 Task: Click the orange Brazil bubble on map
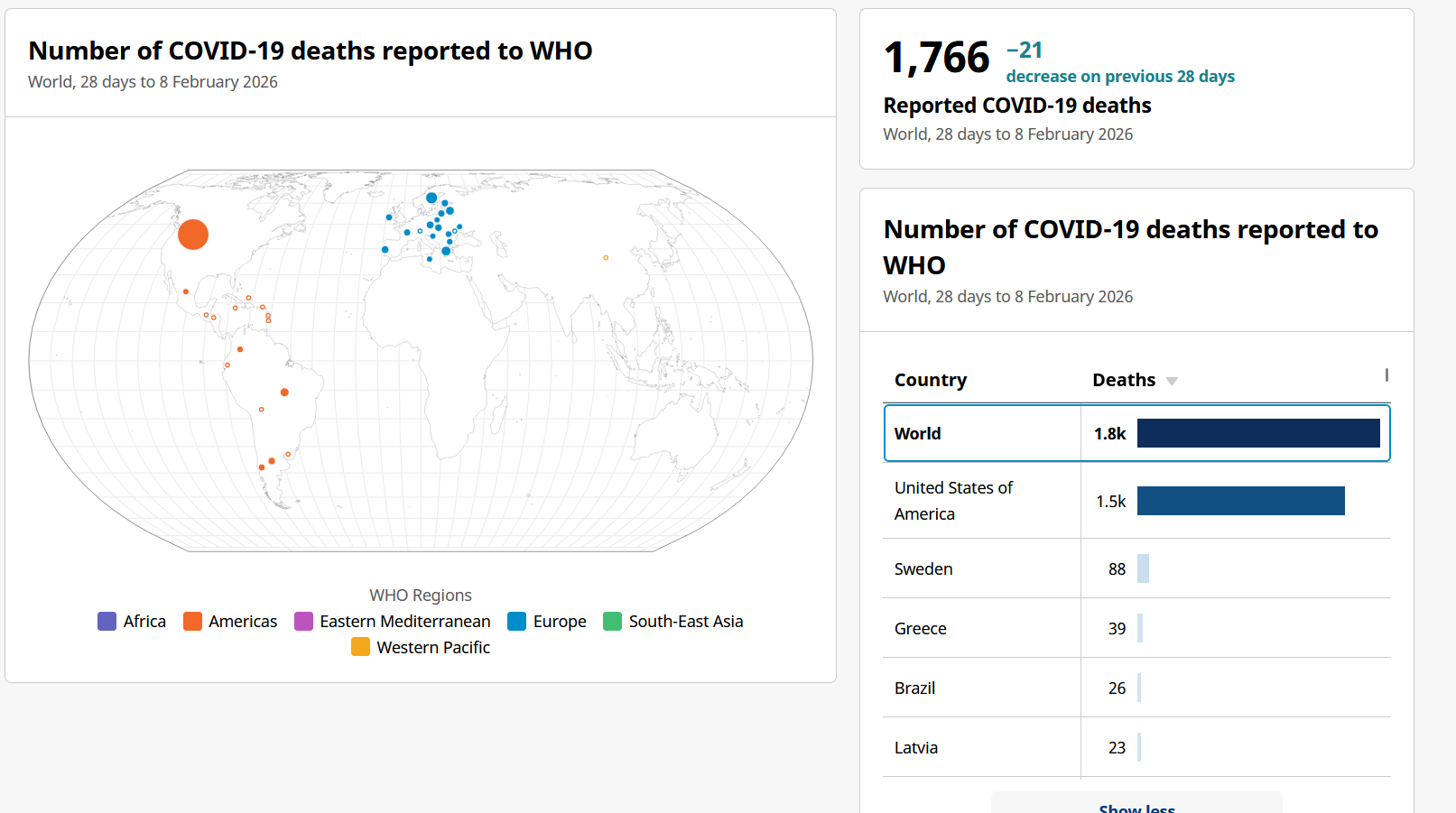[284, 393]
